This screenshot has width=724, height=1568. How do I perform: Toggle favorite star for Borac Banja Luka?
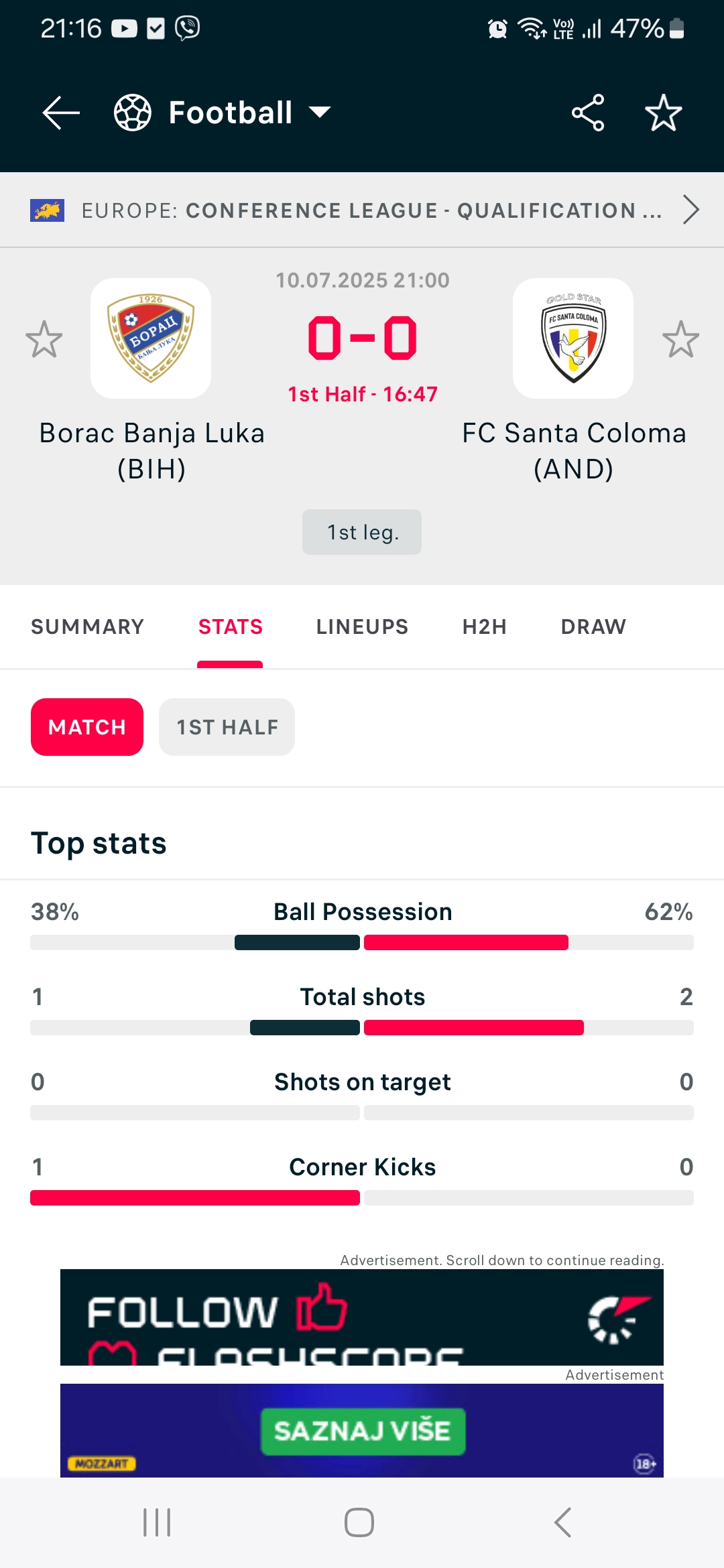point(44,339)
